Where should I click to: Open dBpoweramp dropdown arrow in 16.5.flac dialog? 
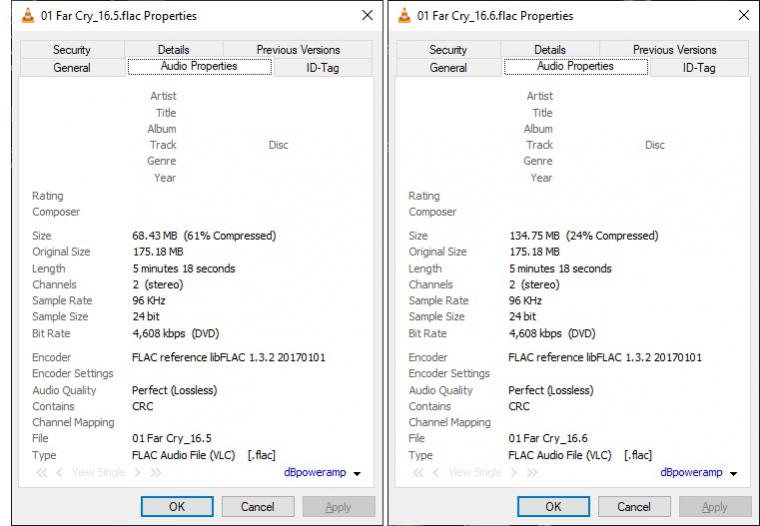(357, 474)
